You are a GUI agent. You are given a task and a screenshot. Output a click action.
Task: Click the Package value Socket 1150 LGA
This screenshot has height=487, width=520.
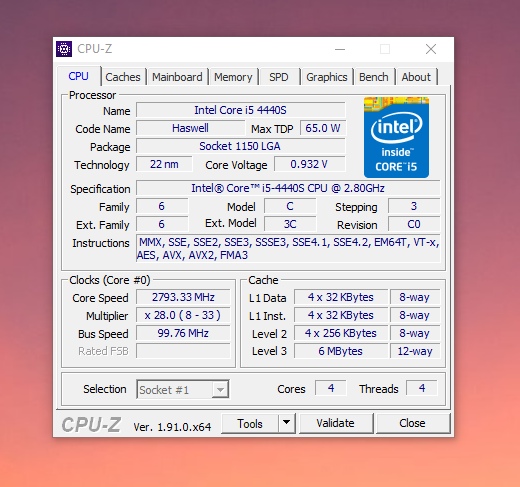[x=241, y=146]
